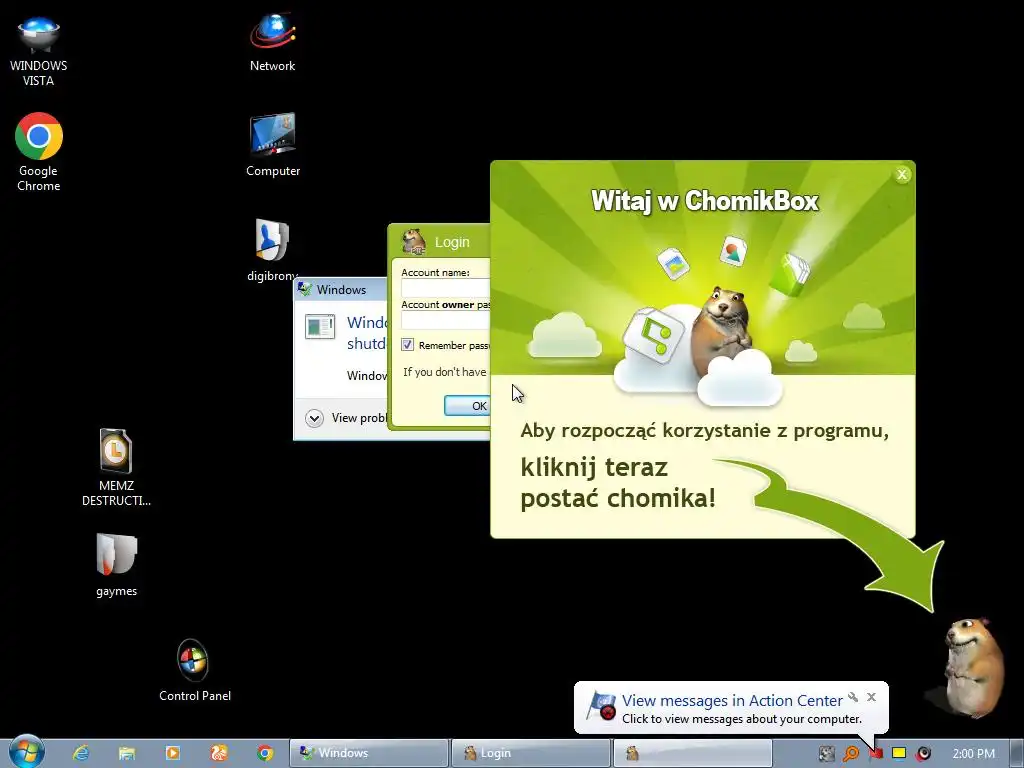
Task: Click the ChomikBox hamster character on desktop
Action: coord(972,666)
